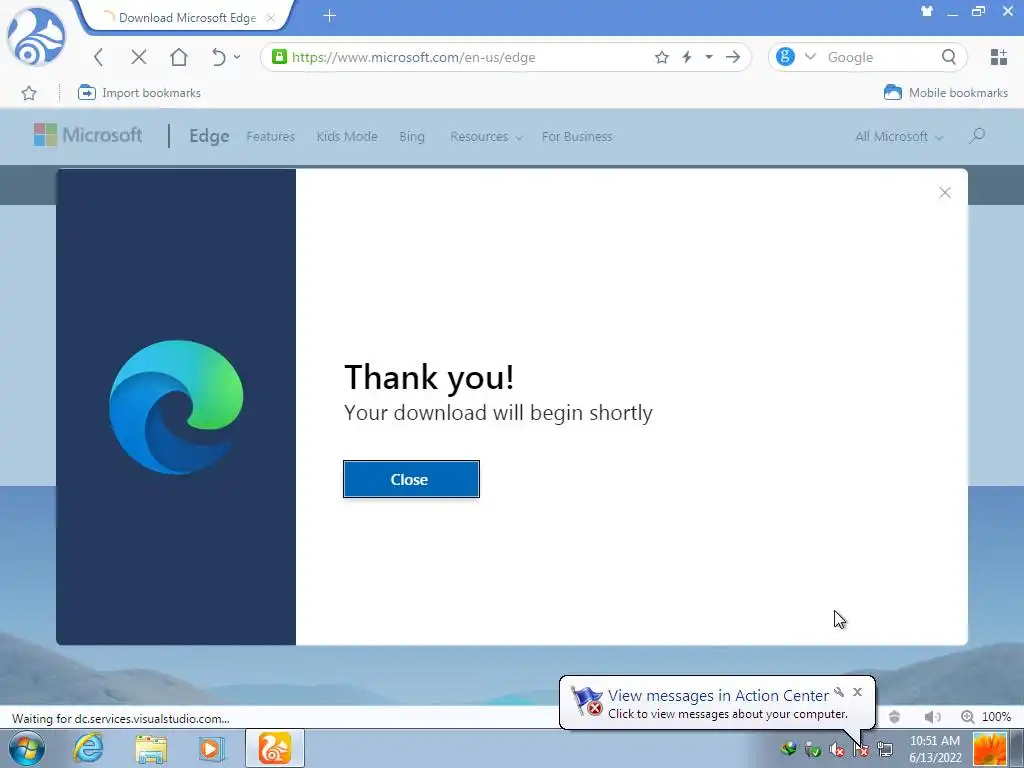This screenshot has height=768, width=1024.
Task: Open the extensions grid icon
Action: coord(999,57)
